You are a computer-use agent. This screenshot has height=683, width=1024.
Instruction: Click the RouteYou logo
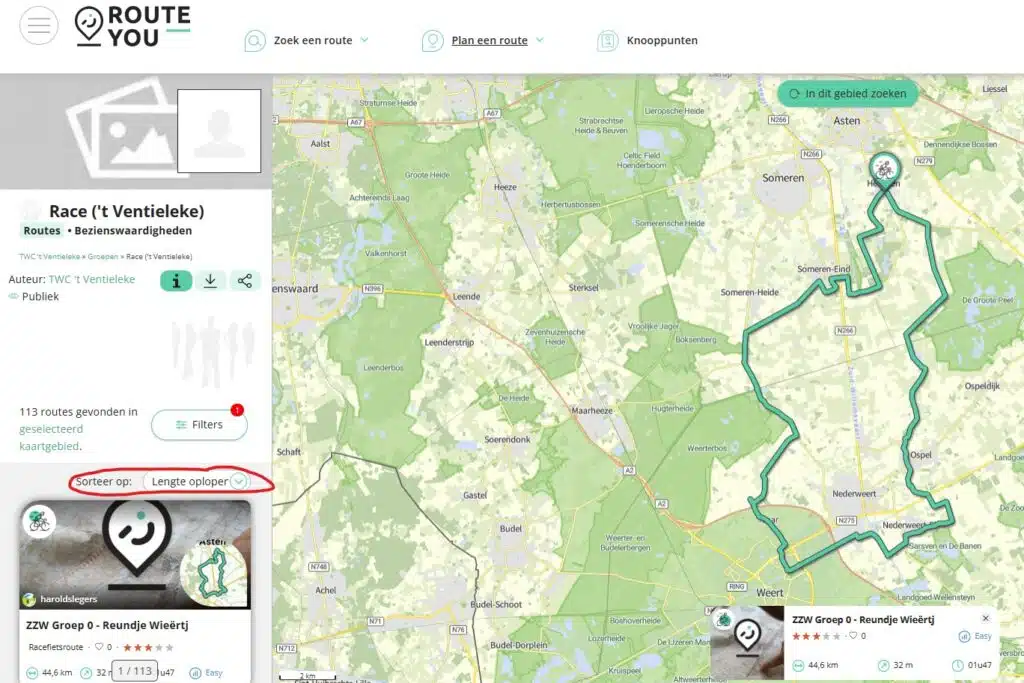133,26
